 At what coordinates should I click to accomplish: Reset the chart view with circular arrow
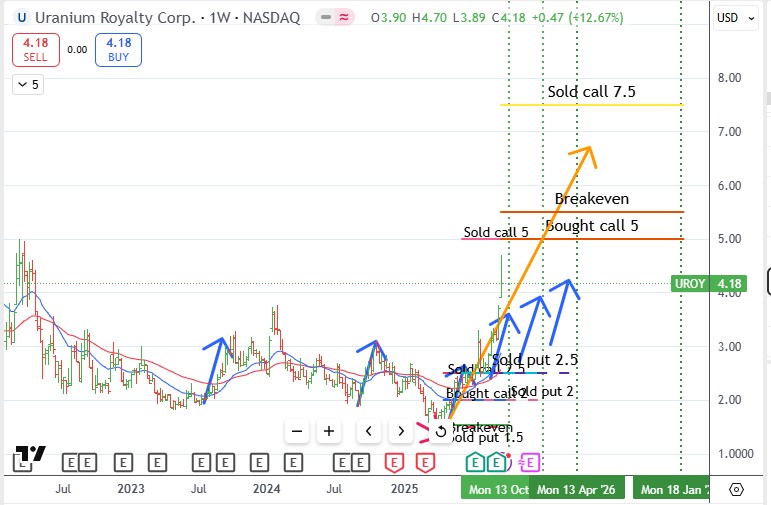click(x=441, y=431)
